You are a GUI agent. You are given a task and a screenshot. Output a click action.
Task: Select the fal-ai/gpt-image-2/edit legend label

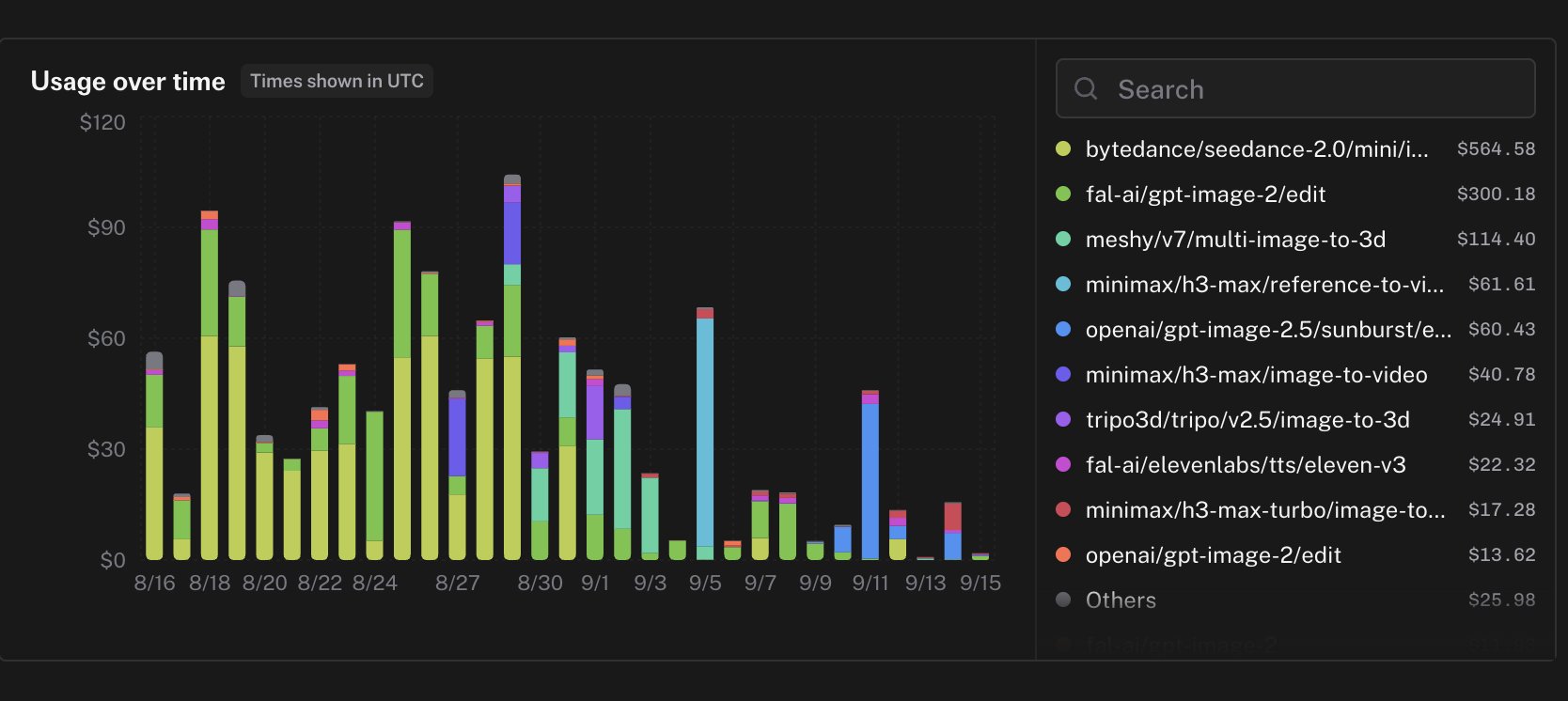click(x=1205, y=194)
